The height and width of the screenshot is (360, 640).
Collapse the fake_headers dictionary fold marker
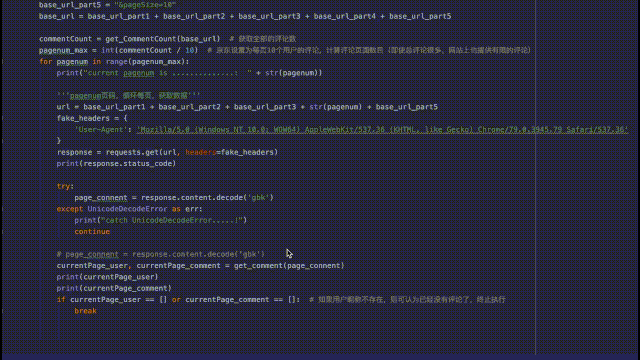[x=3, y=118]
